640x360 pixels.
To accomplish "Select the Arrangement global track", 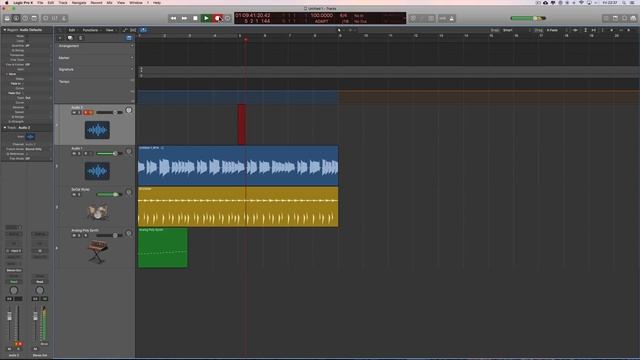I will click(x=95, y=46).
